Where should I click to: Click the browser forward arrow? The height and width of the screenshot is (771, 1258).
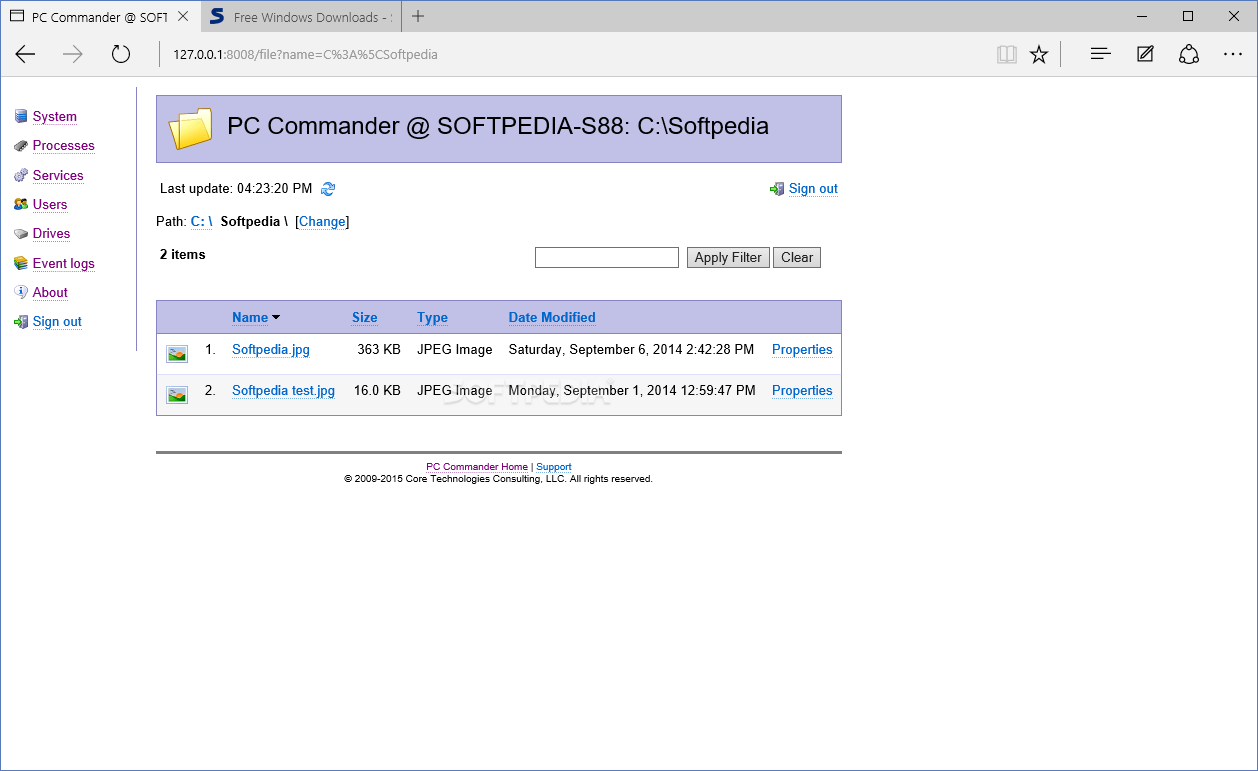(73, 54)
